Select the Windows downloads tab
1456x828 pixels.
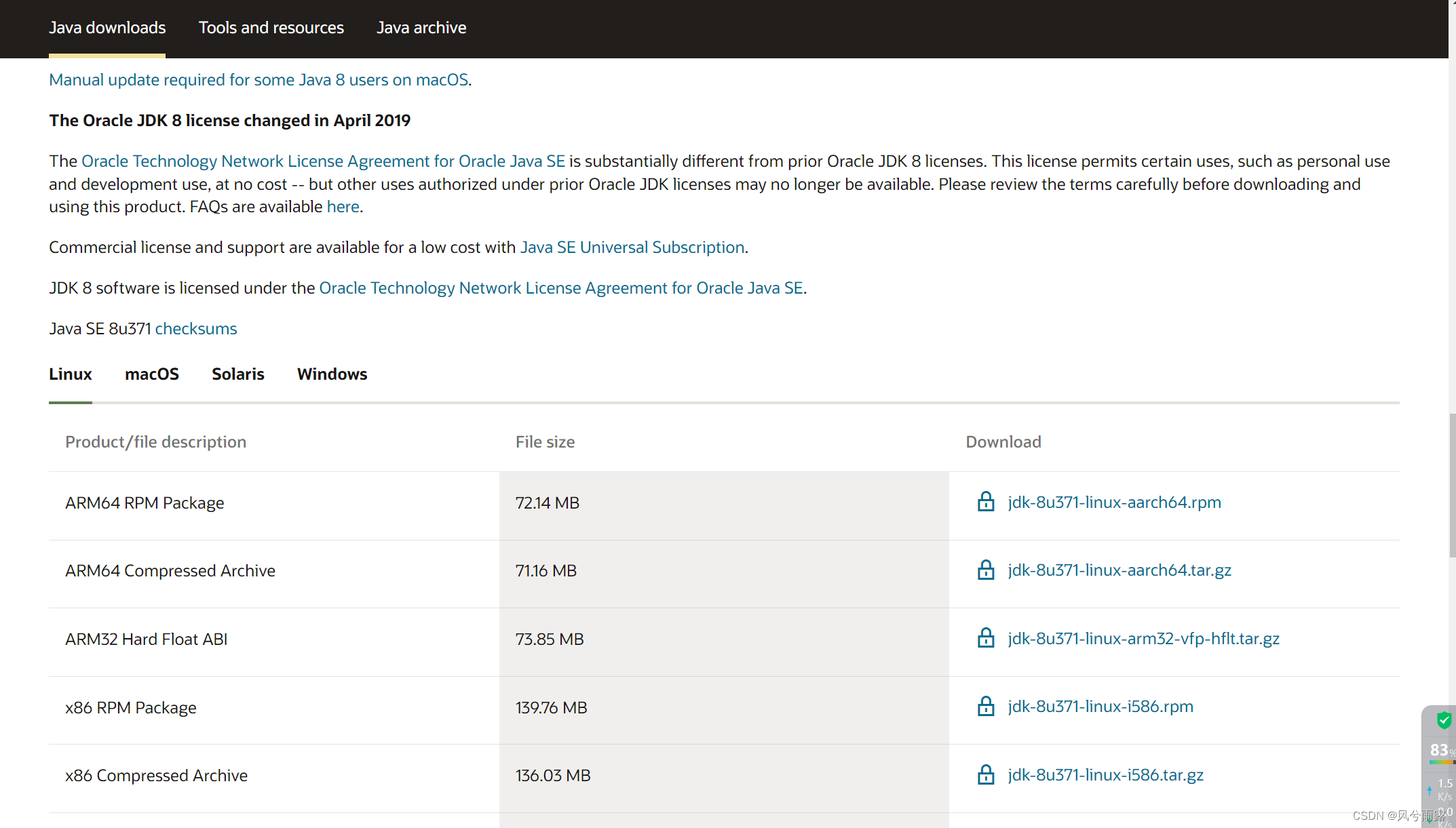(332, 374)
